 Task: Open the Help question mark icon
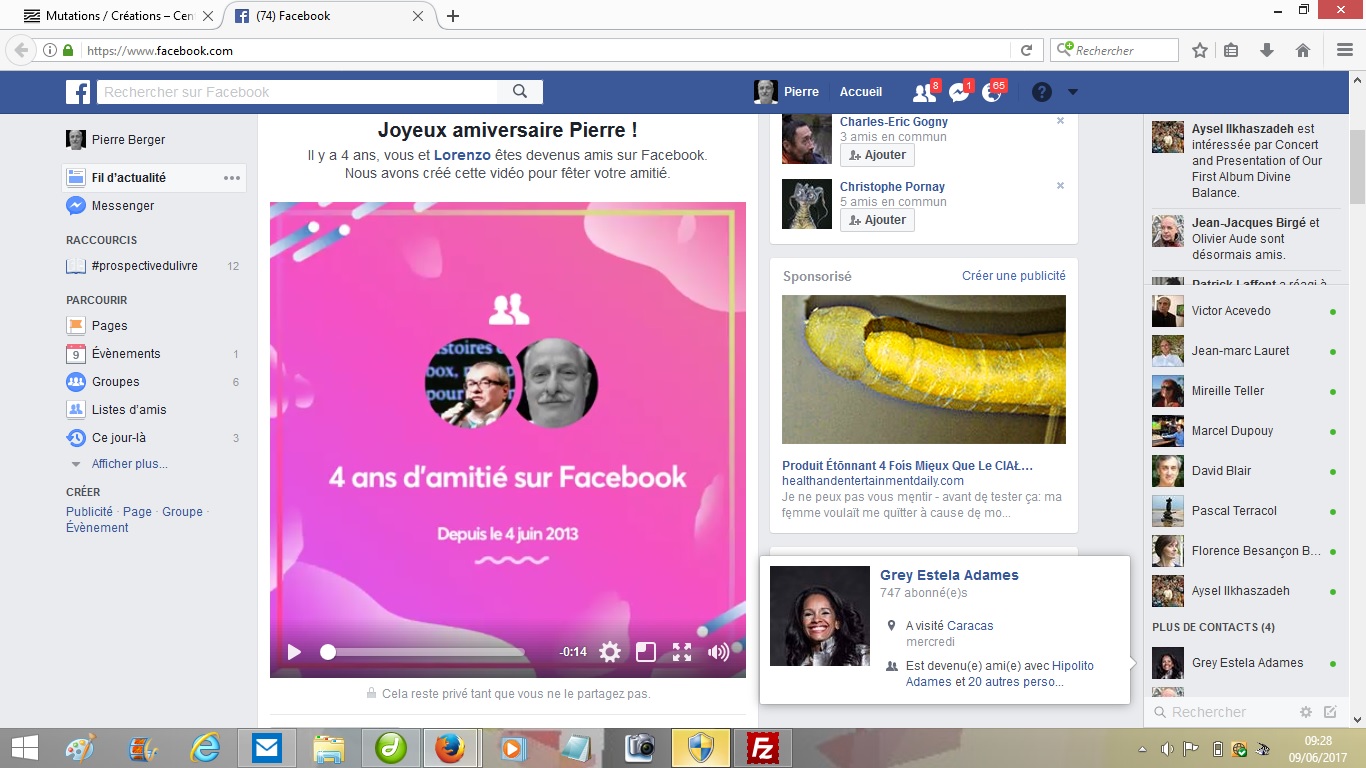pos(1042,92)
